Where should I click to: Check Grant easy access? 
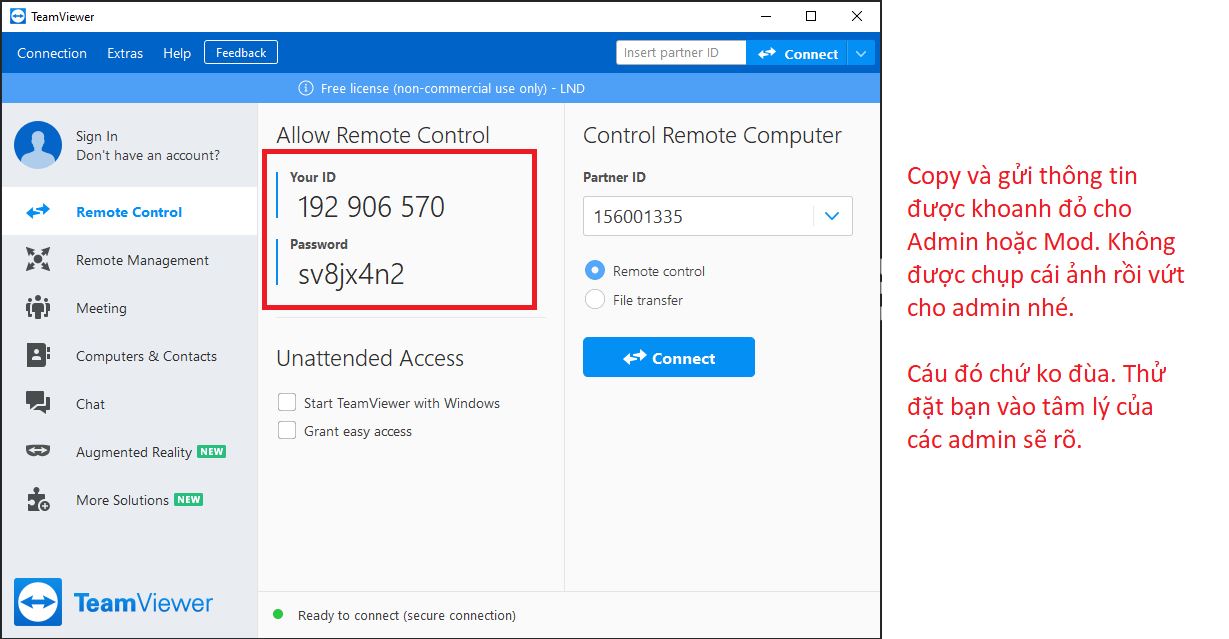click(287, 431)
